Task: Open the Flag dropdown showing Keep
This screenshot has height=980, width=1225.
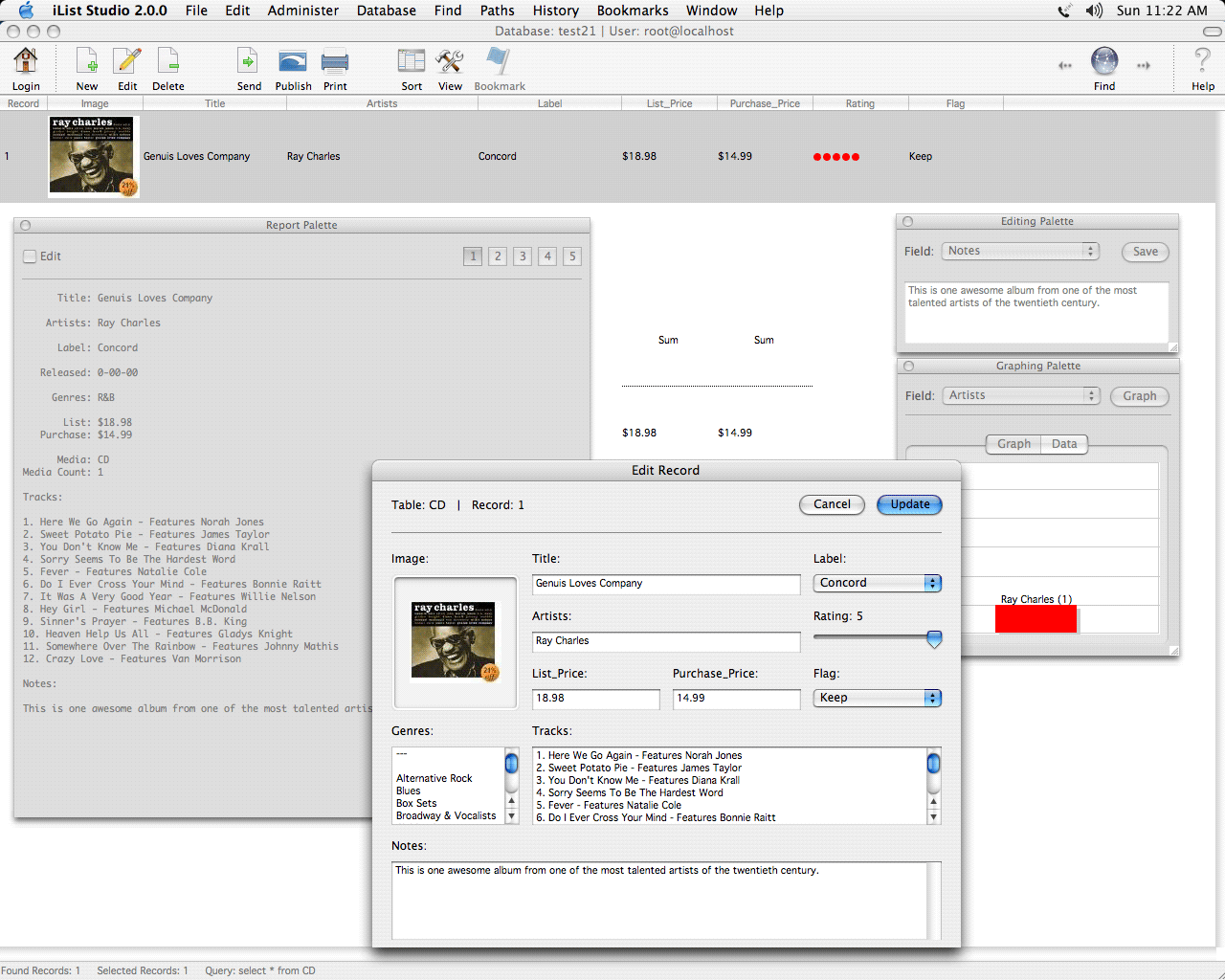Action: (x=878, y=698)
